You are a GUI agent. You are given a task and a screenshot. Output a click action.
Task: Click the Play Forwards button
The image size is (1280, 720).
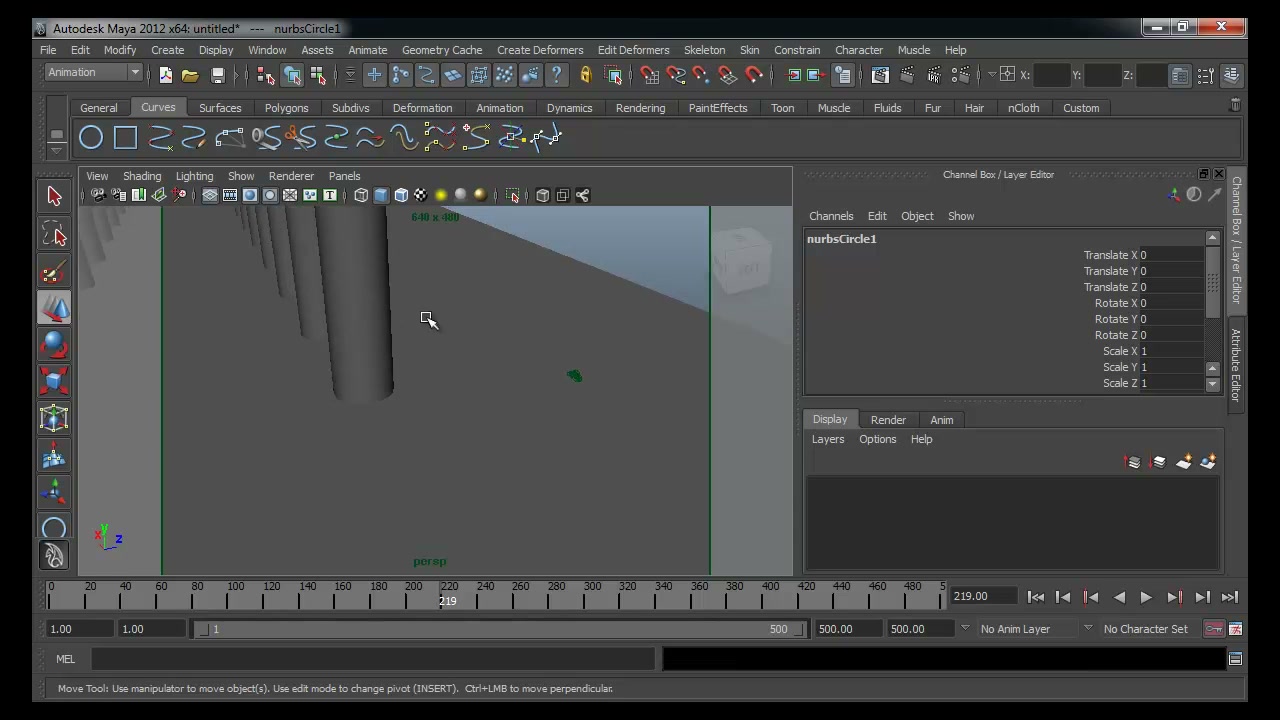coord(1146,597)
